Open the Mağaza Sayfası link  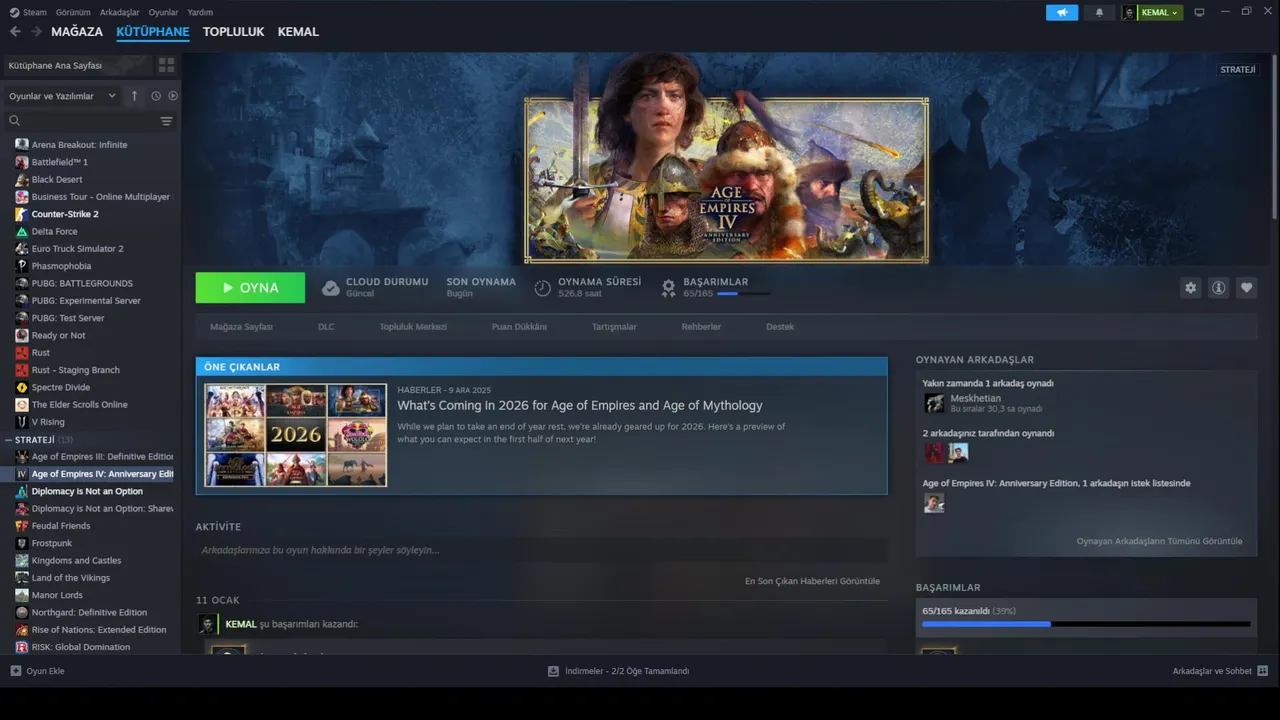point(241,327)
